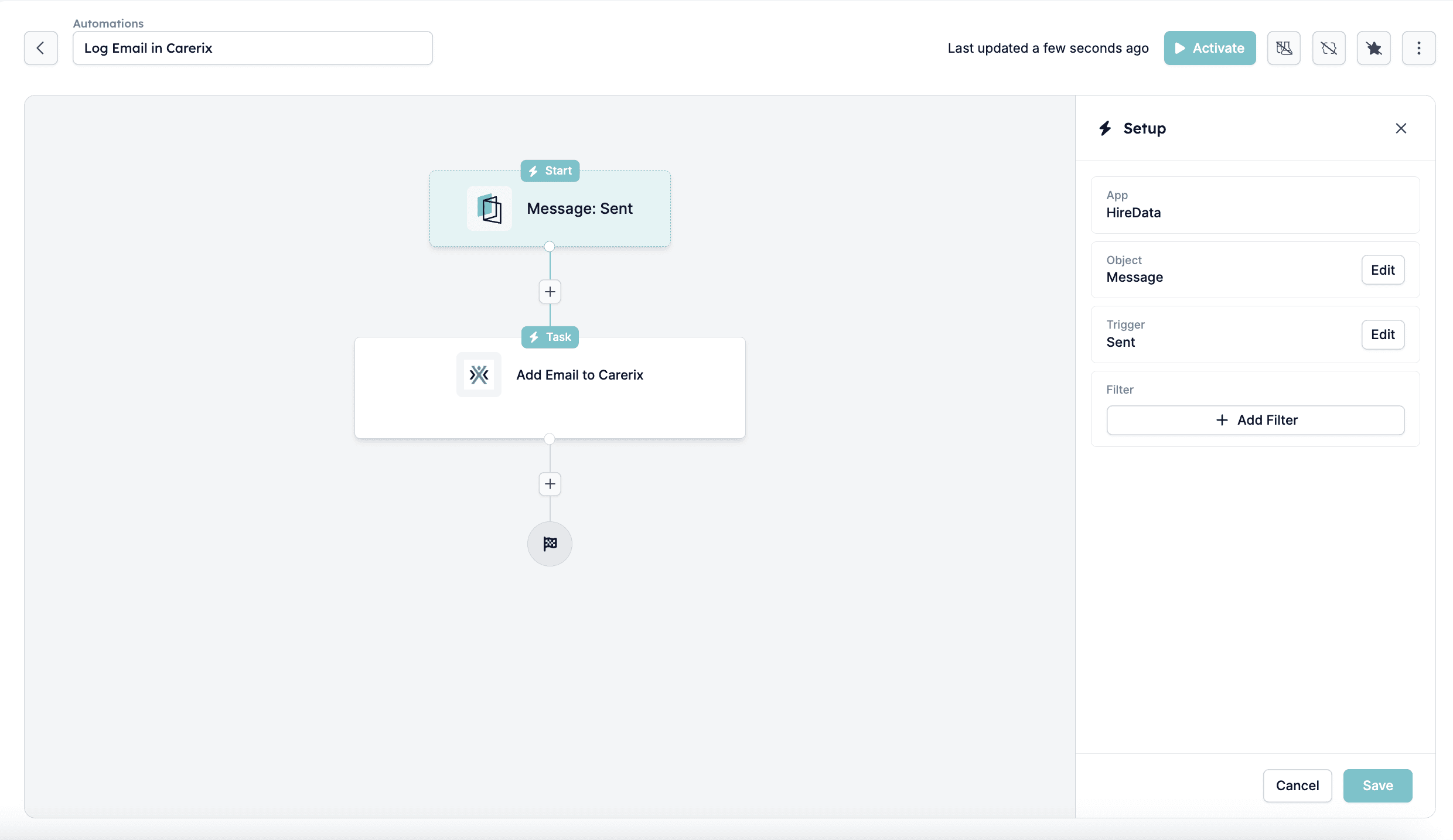Toggle the test mode flask icon
Screen dimensions: 1453x840
click(x=1284, y=48)
